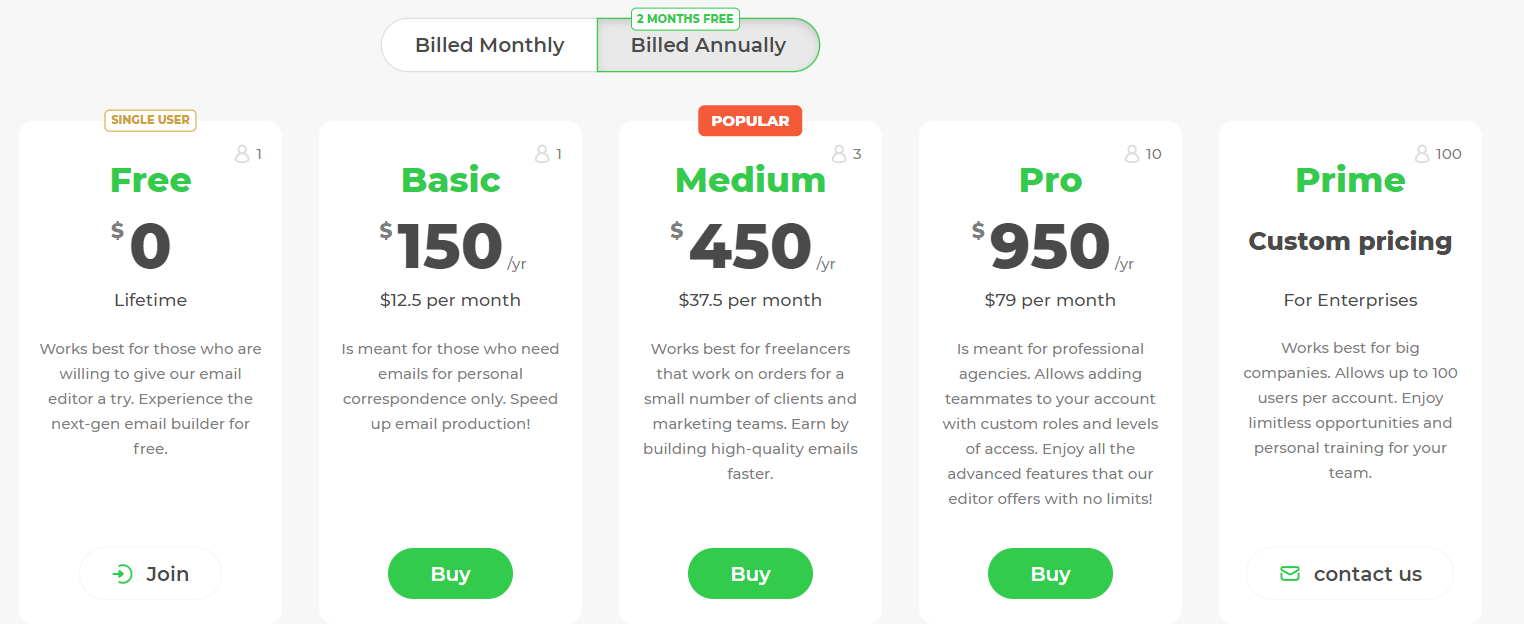Image resolution: width=1524 pixels, height=624 pixels.
Task: Select the Prime plan title
Action: (1350, 180)
